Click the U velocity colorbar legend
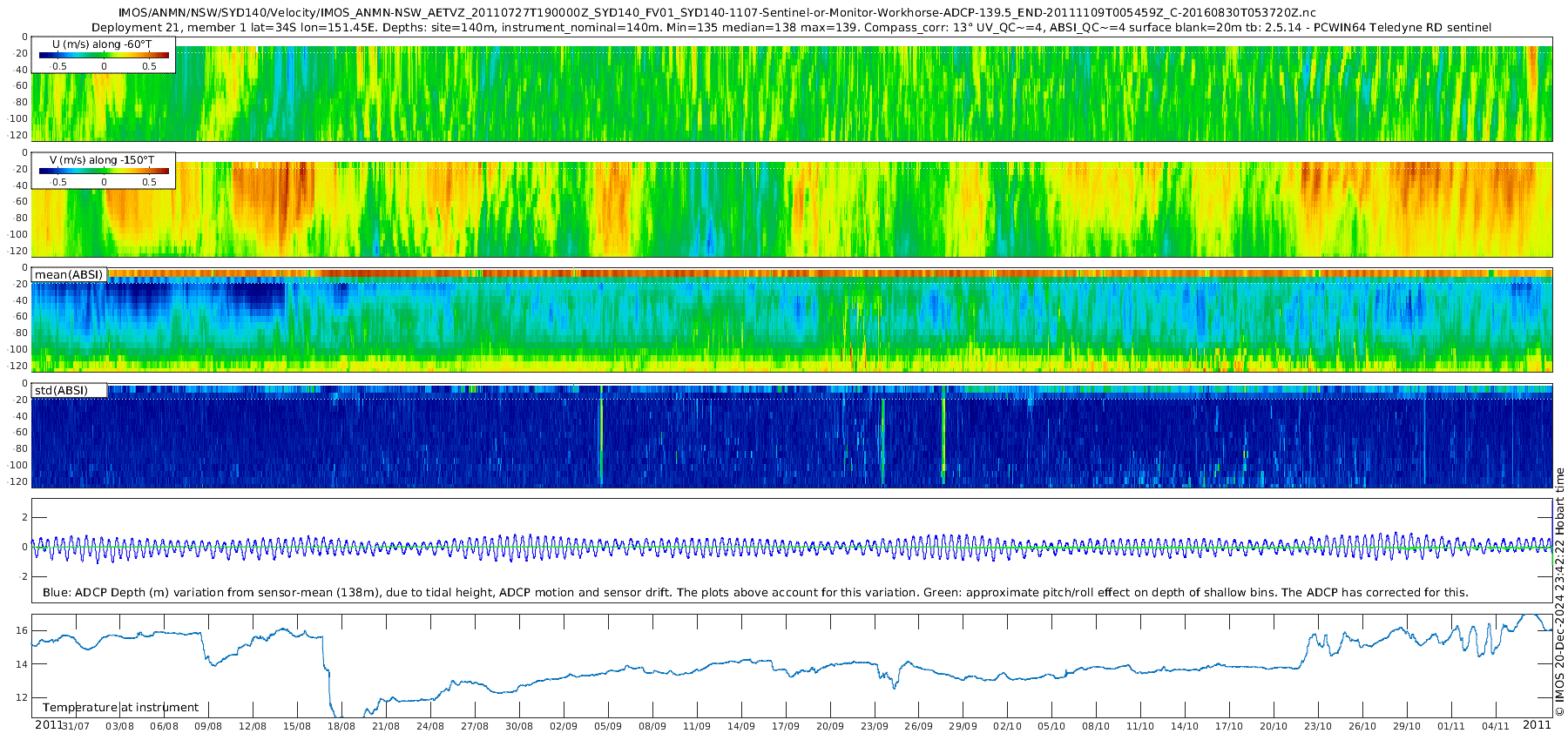The height and width of the screenshot is (740, 1568). 104,55
